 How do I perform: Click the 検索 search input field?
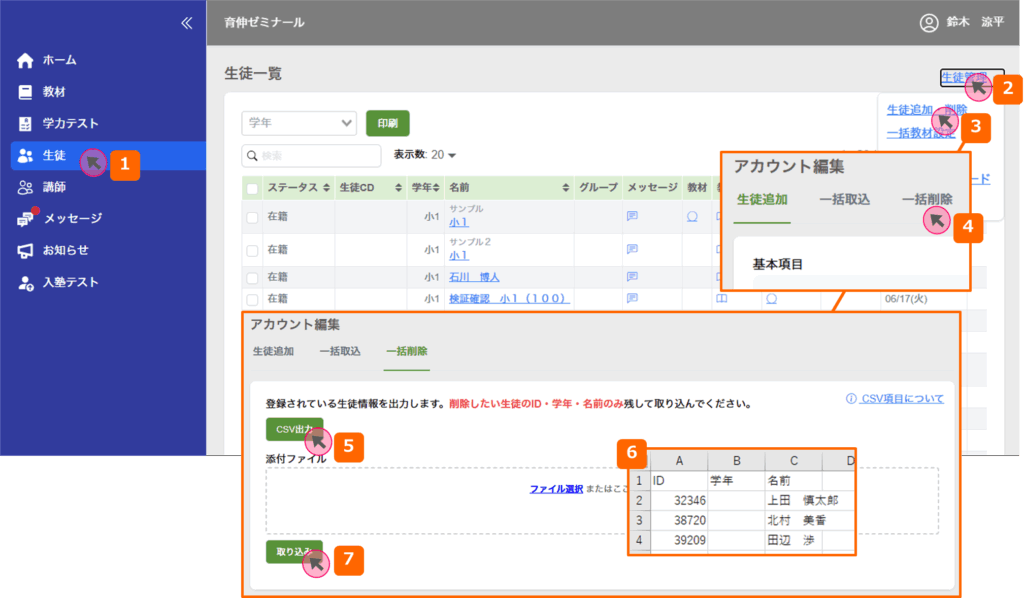[x=312, y=156]
